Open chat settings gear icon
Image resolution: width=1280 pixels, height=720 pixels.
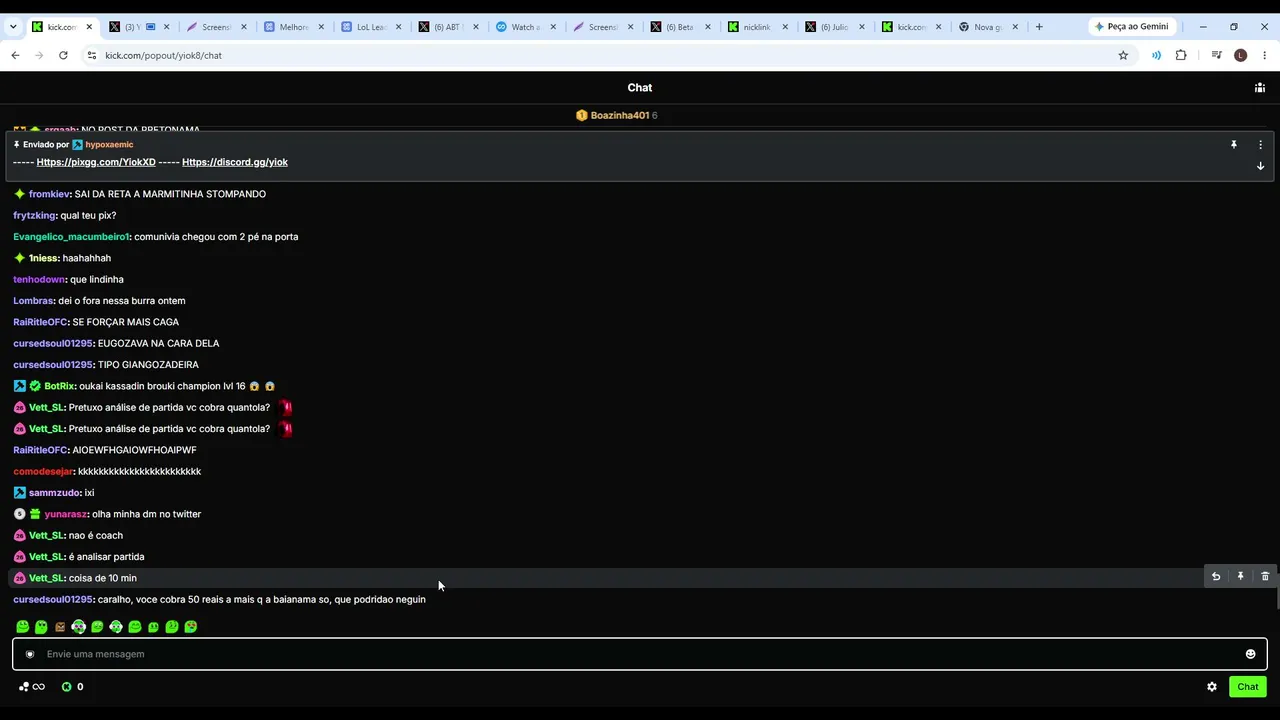click(1211, 687)
